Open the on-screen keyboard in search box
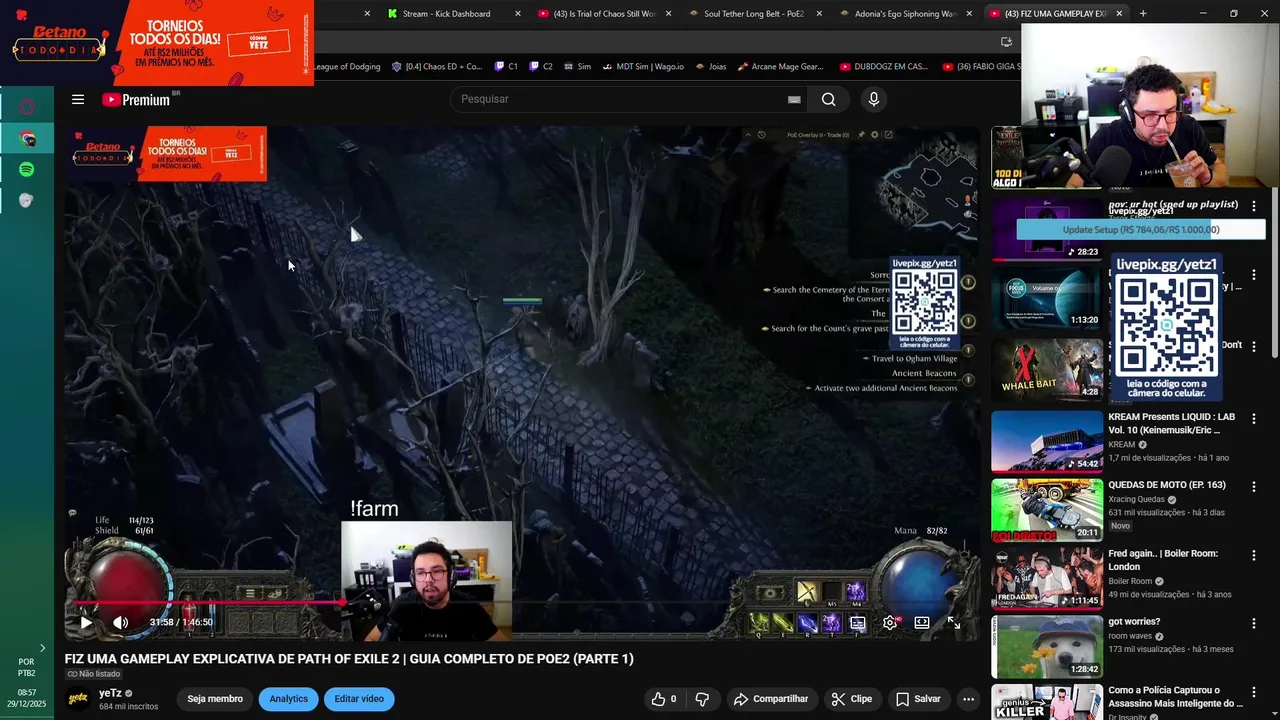 coord(794,99)
